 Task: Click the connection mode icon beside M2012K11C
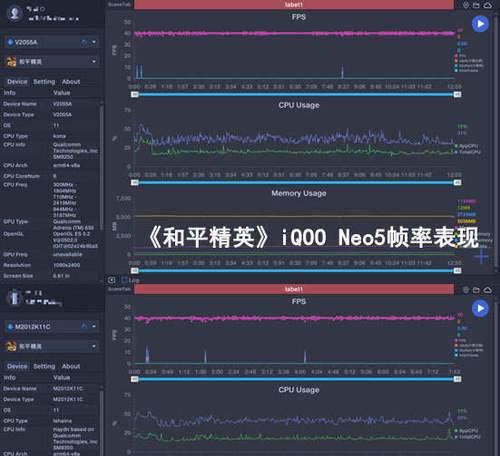84,326
